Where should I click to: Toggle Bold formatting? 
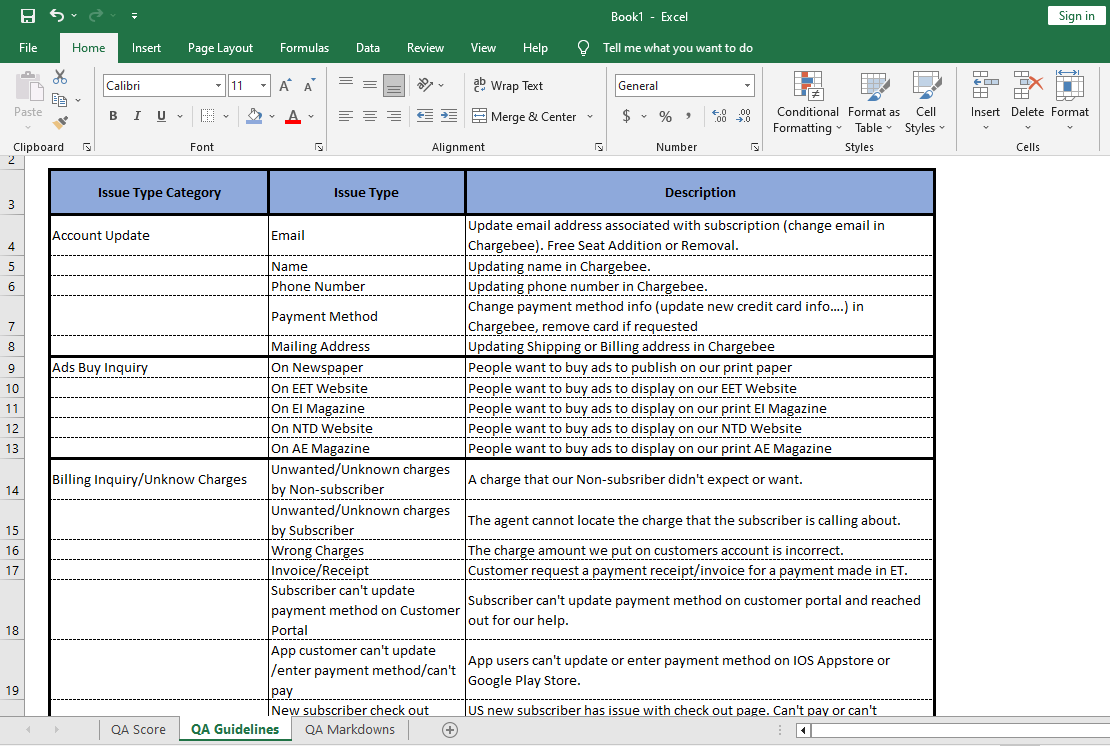tap(113, 117)
